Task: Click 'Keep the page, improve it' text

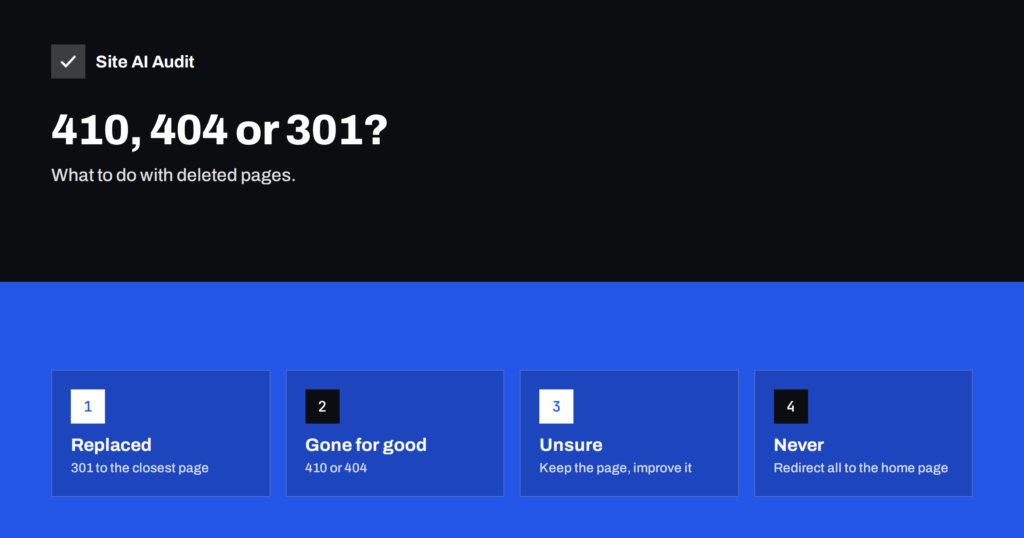Action: click(615, 467)
